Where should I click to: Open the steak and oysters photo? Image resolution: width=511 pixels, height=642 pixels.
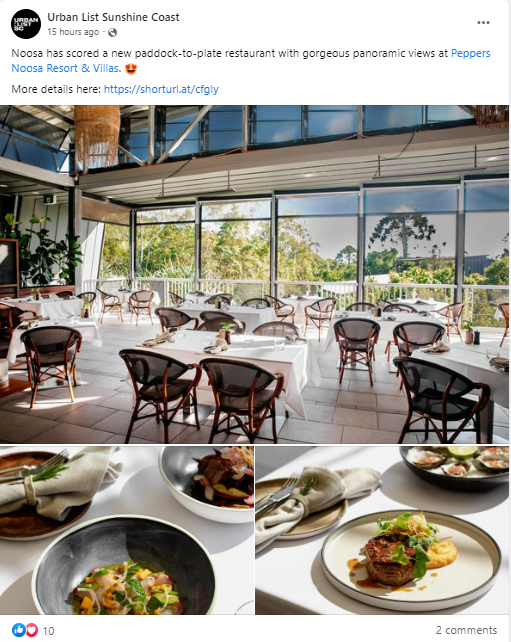point(382,530)
